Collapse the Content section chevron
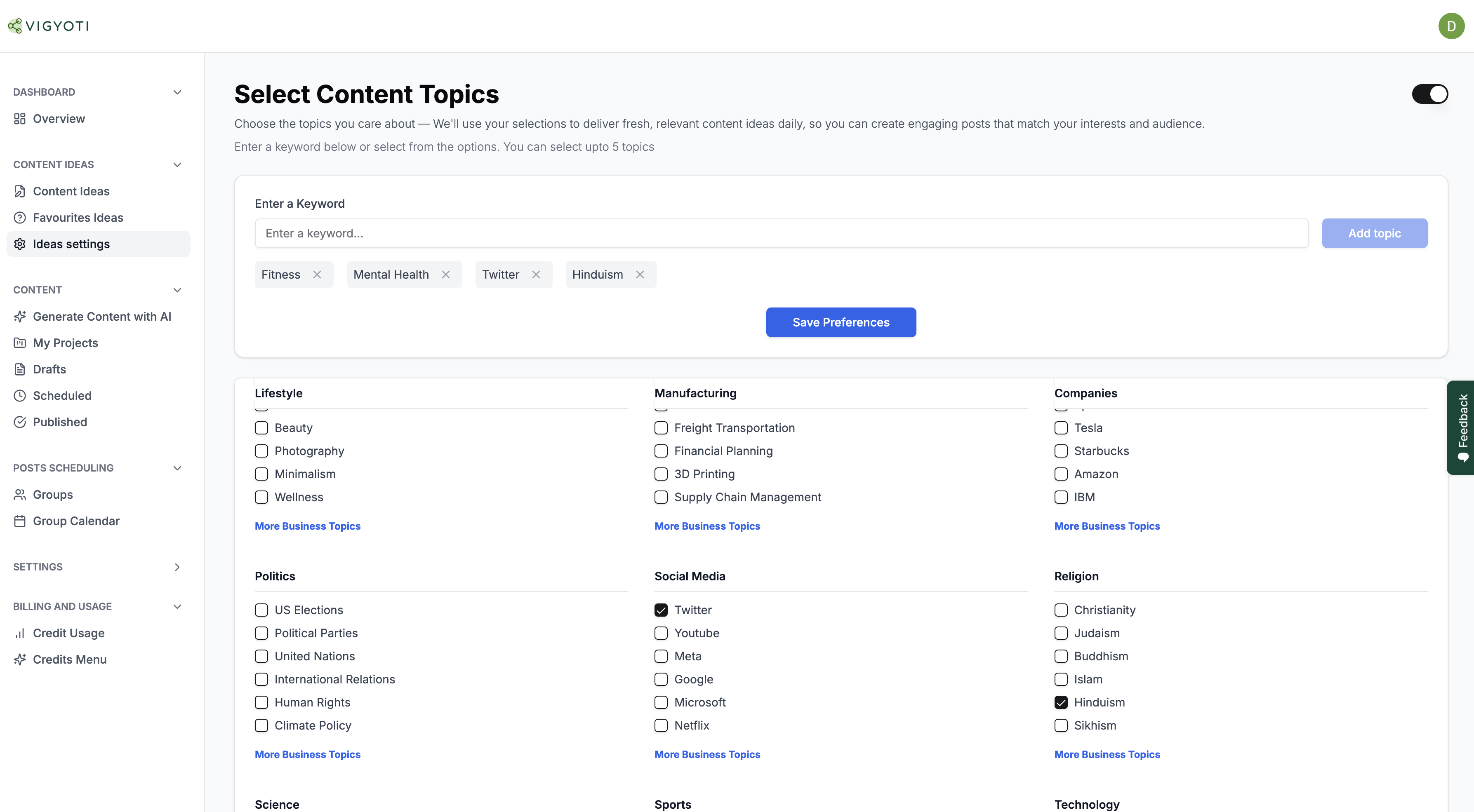The image size is (1474, 812). coord(177,290)
